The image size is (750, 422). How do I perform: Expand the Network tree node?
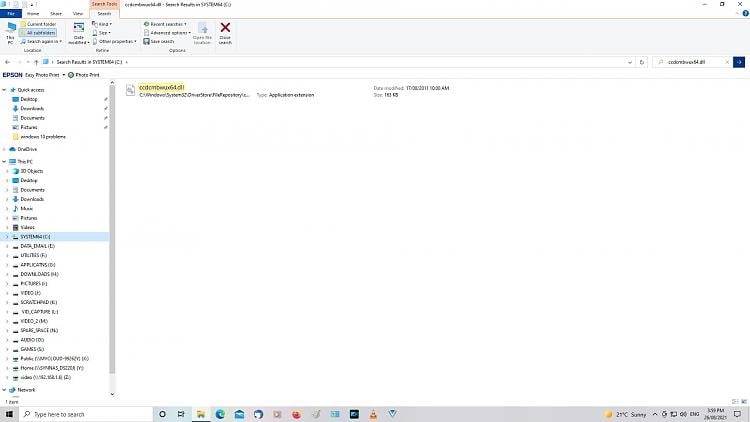pos(6,390)
